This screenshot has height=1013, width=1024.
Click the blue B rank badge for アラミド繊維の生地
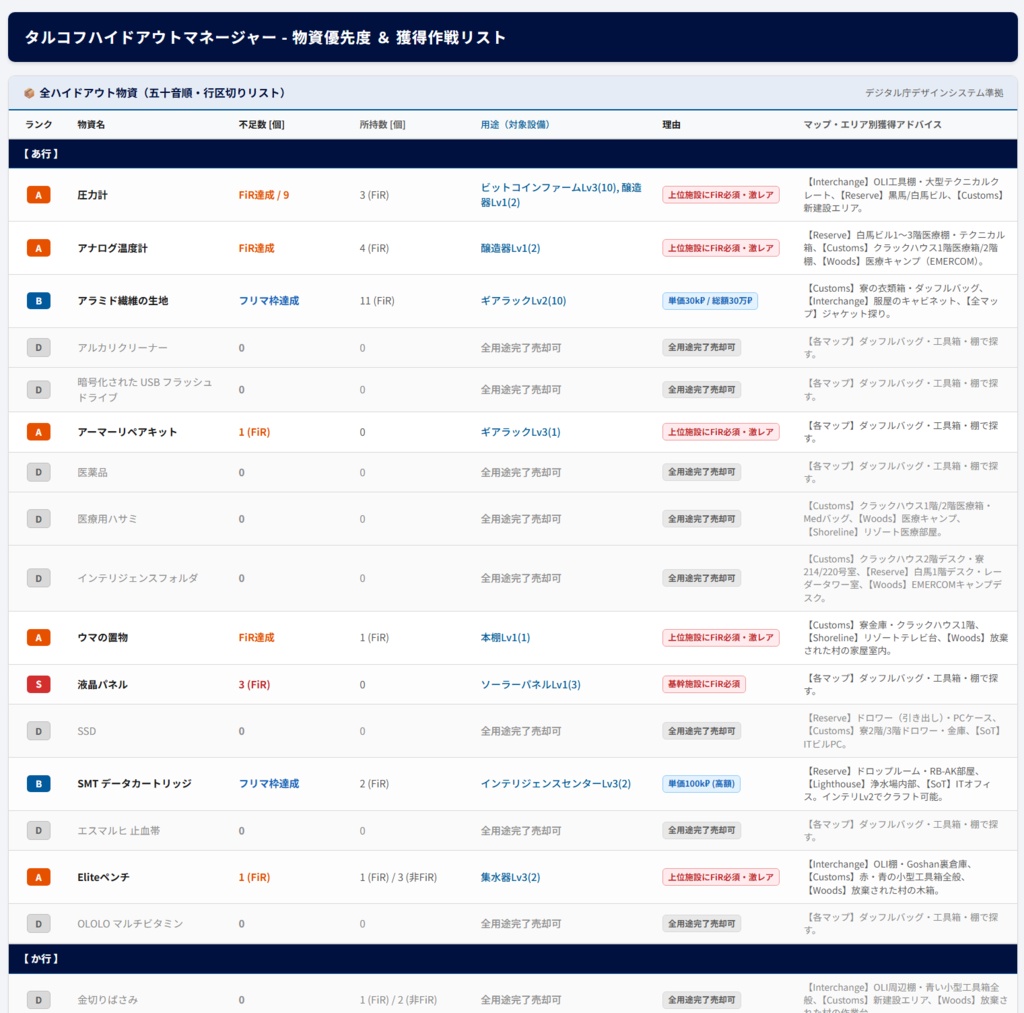(39, 300)
